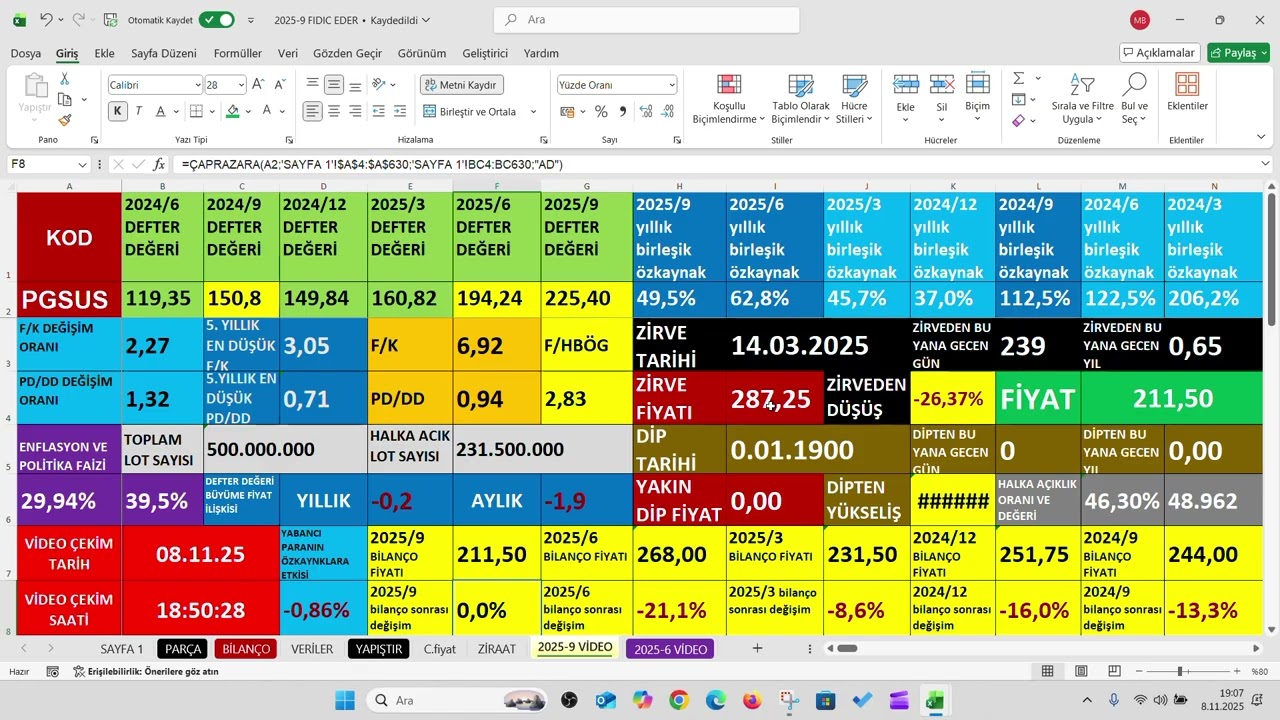Viewport: 1280px width, 720px height.
Task: Select the 2025-6 VİDEO sheet tab
Action: click(670, 649)
